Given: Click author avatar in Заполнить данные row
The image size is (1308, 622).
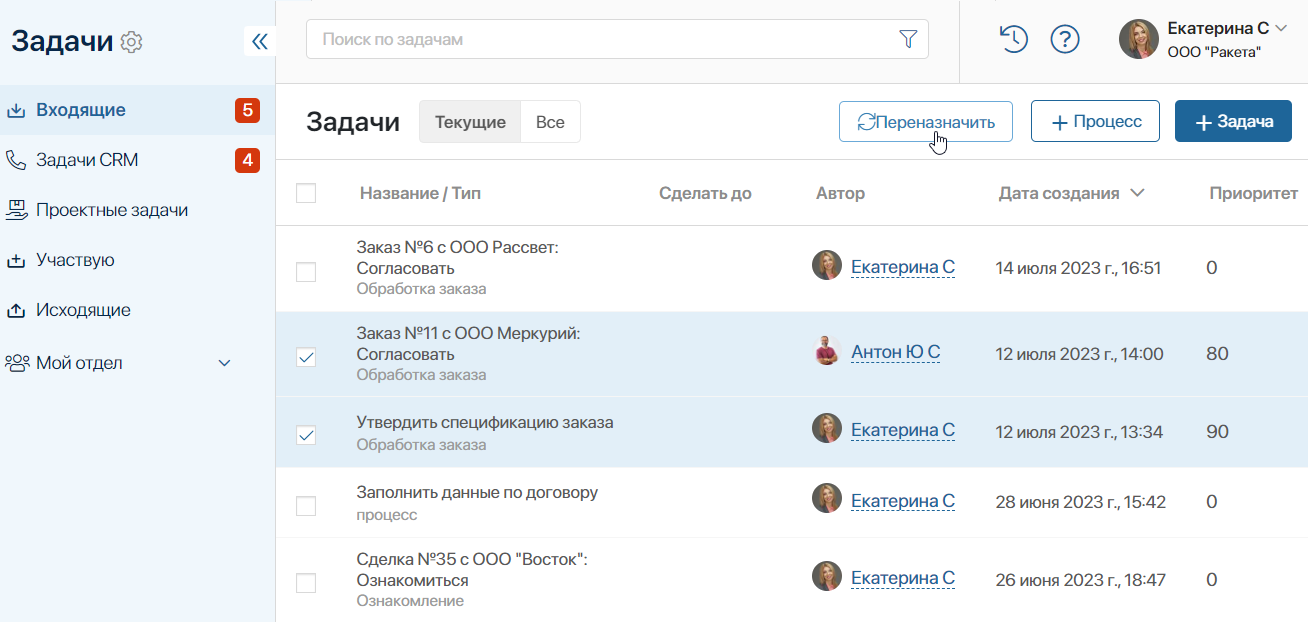Looking at the screenshot, I should (x=826, y=499).
